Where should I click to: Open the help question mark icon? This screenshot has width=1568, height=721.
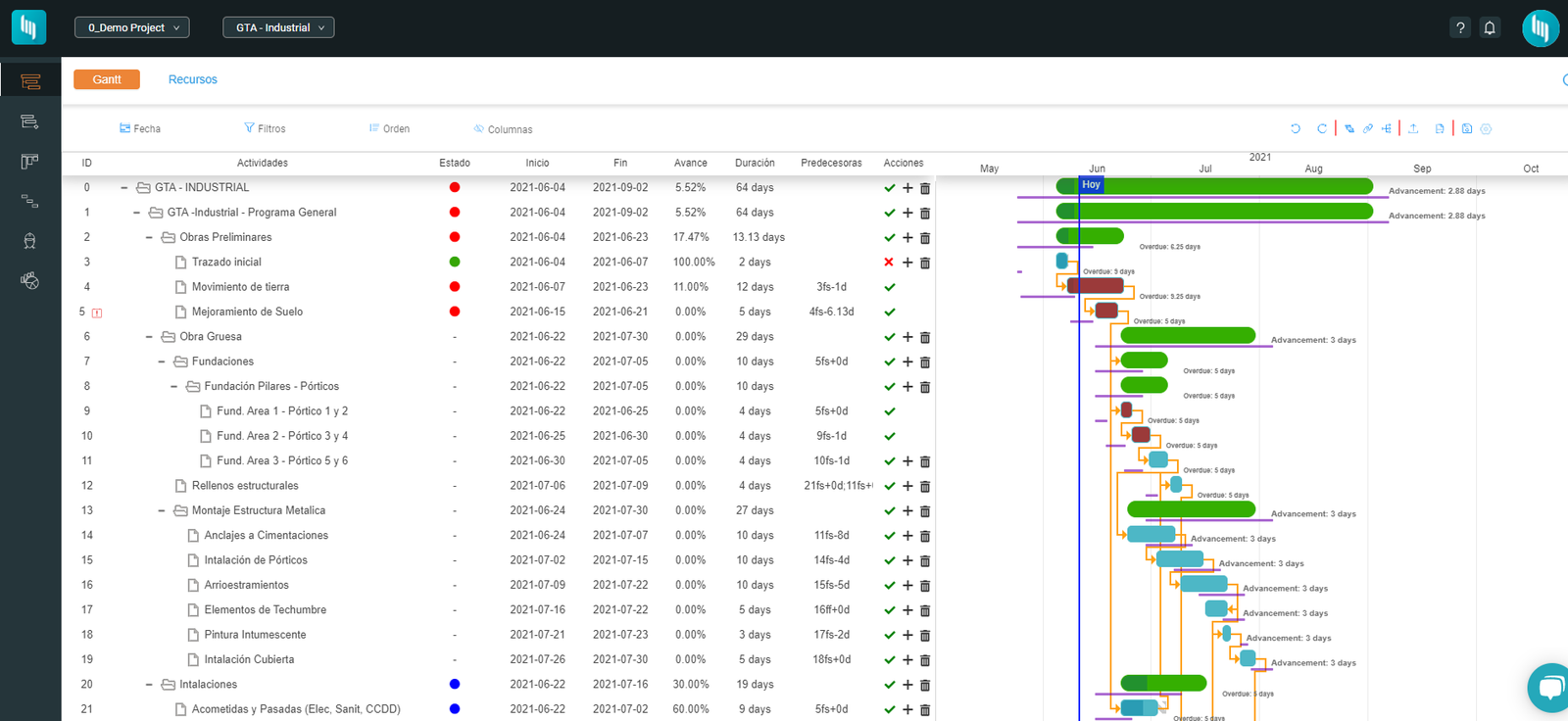point(1460,27)
